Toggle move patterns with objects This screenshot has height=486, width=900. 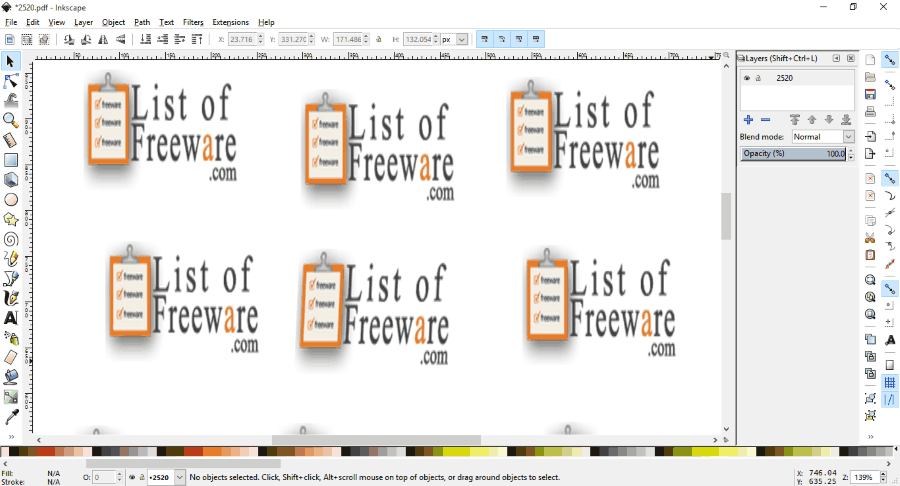pyautogui.click(x=536, y=39)
